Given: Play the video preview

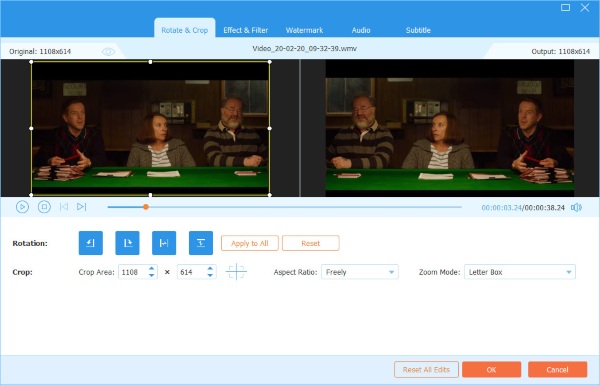Looking at the screenshot, I should tap(22, 207).
